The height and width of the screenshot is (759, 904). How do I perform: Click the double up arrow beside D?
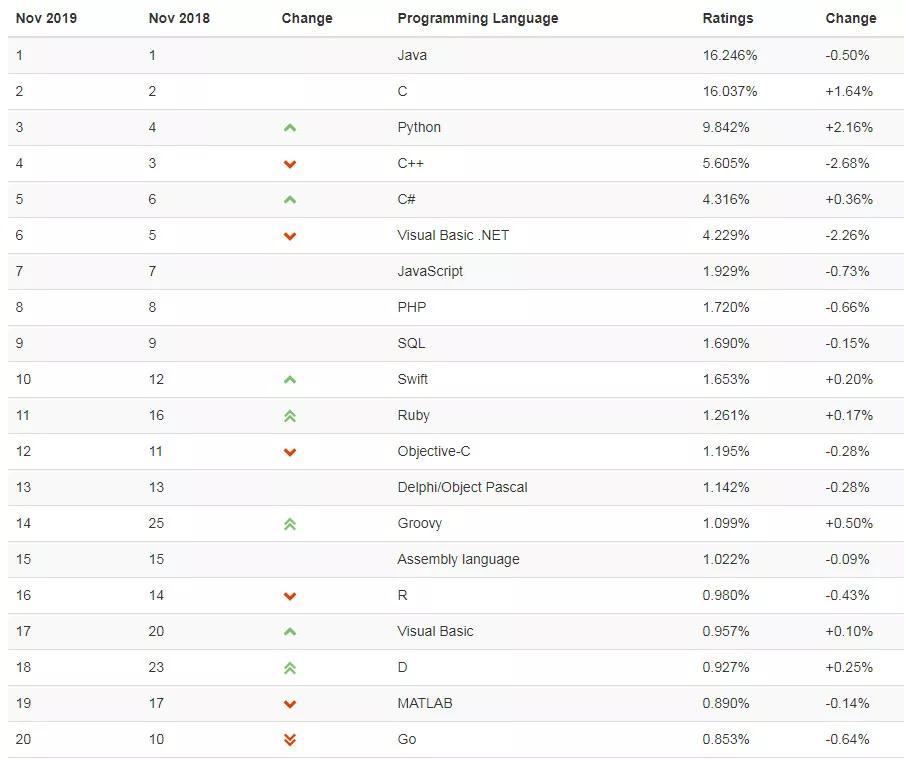[290, 668]
